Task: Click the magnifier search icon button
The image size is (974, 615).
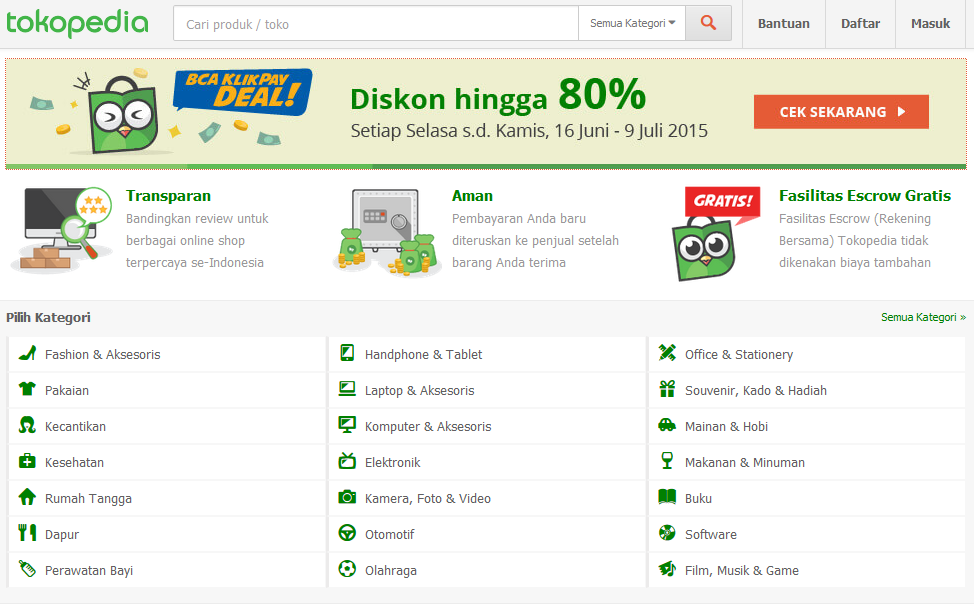Action: pos(708,24)
